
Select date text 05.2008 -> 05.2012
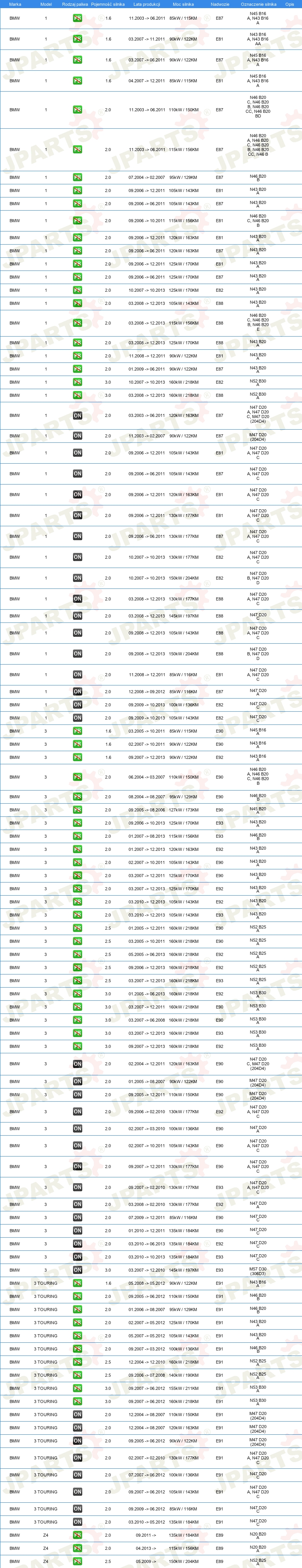click(147, 1283)
